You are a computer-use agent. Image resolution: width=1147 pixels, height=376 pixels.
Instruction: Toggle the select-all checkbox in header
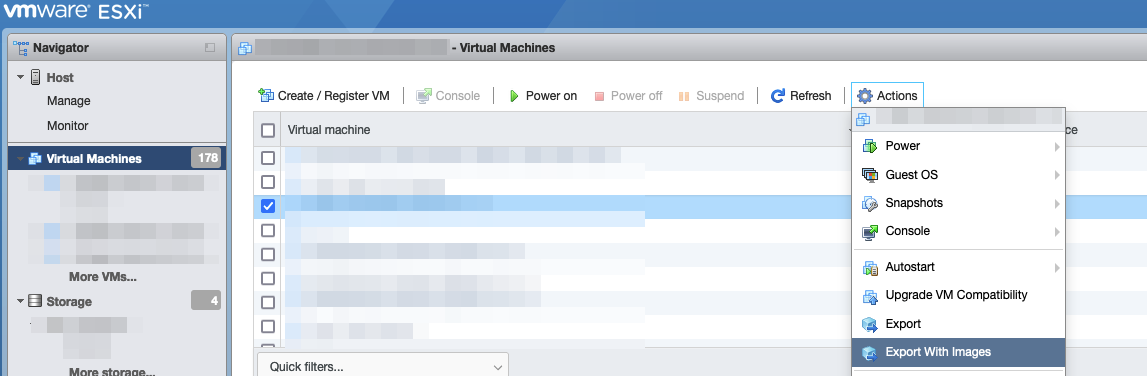[x=268, y=130]
